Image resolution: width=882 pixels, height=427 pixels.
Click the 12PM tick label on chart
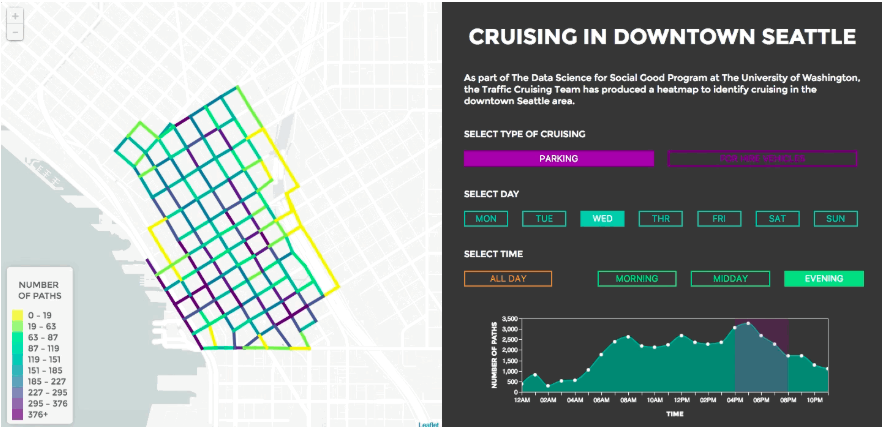click(x=681, y=400)
